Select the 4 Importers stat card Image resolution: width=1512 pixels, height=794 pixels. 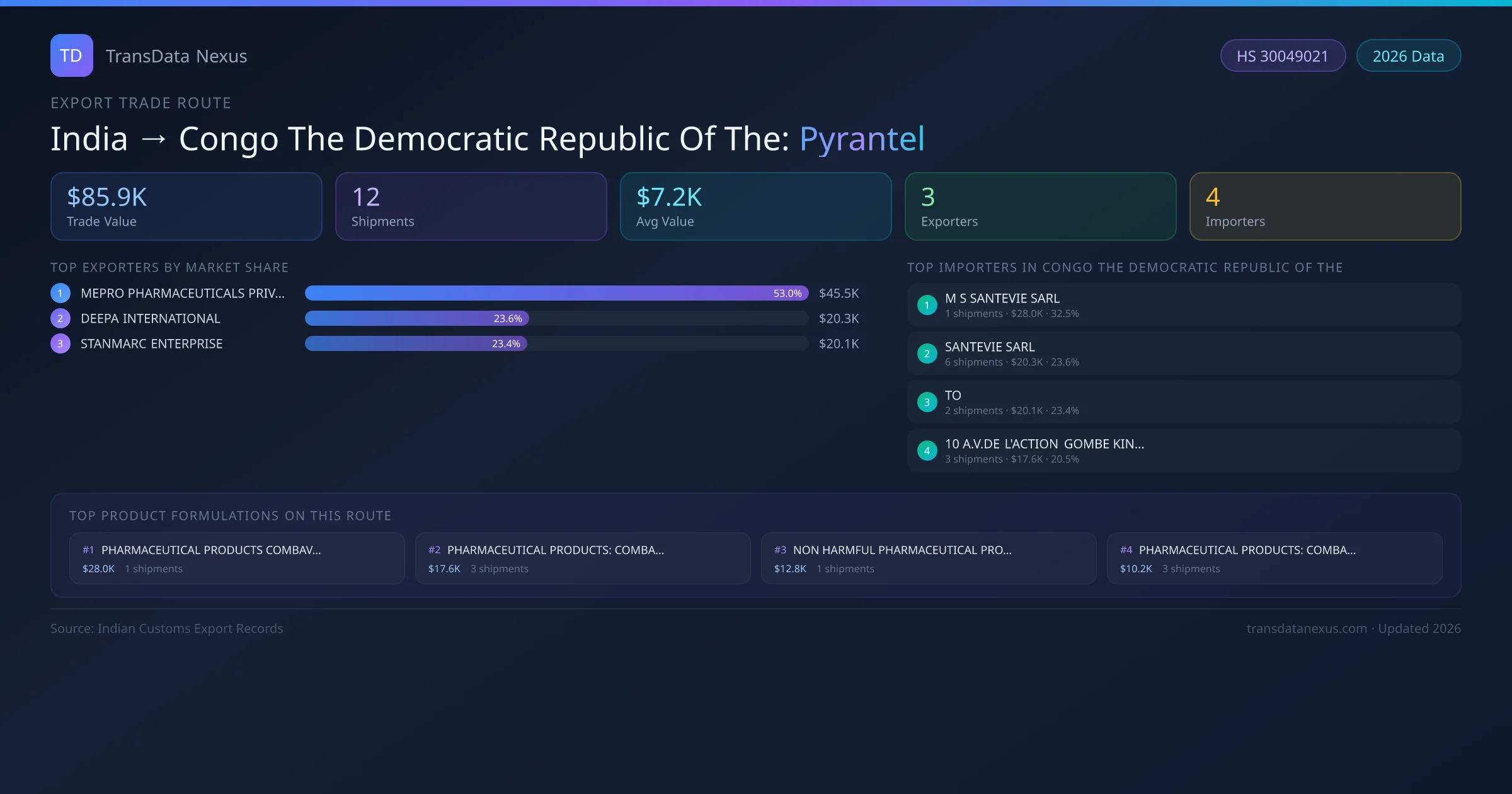click(x=1325, y=207)
